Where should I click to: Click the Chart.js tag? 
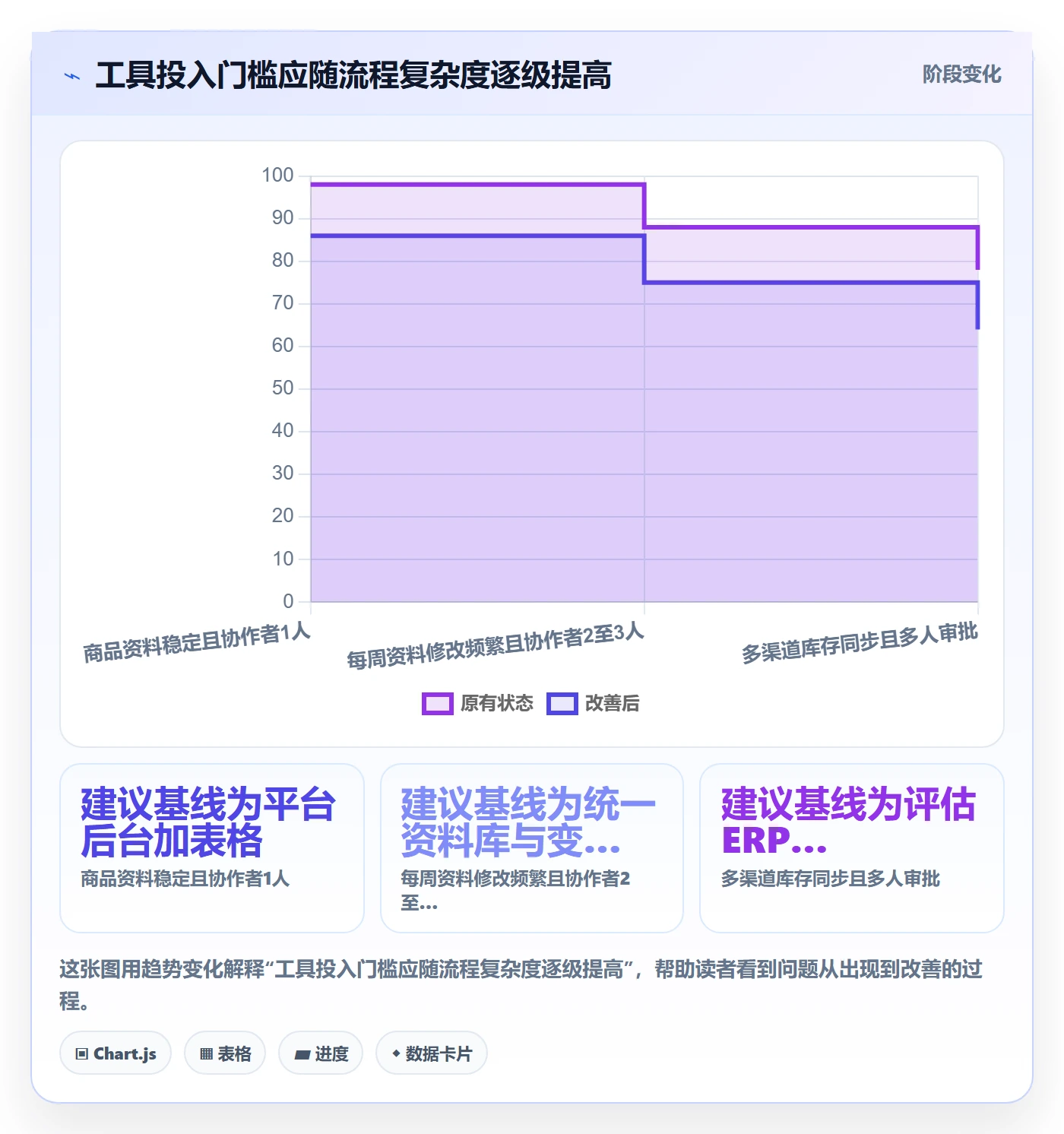[116, 1053]
